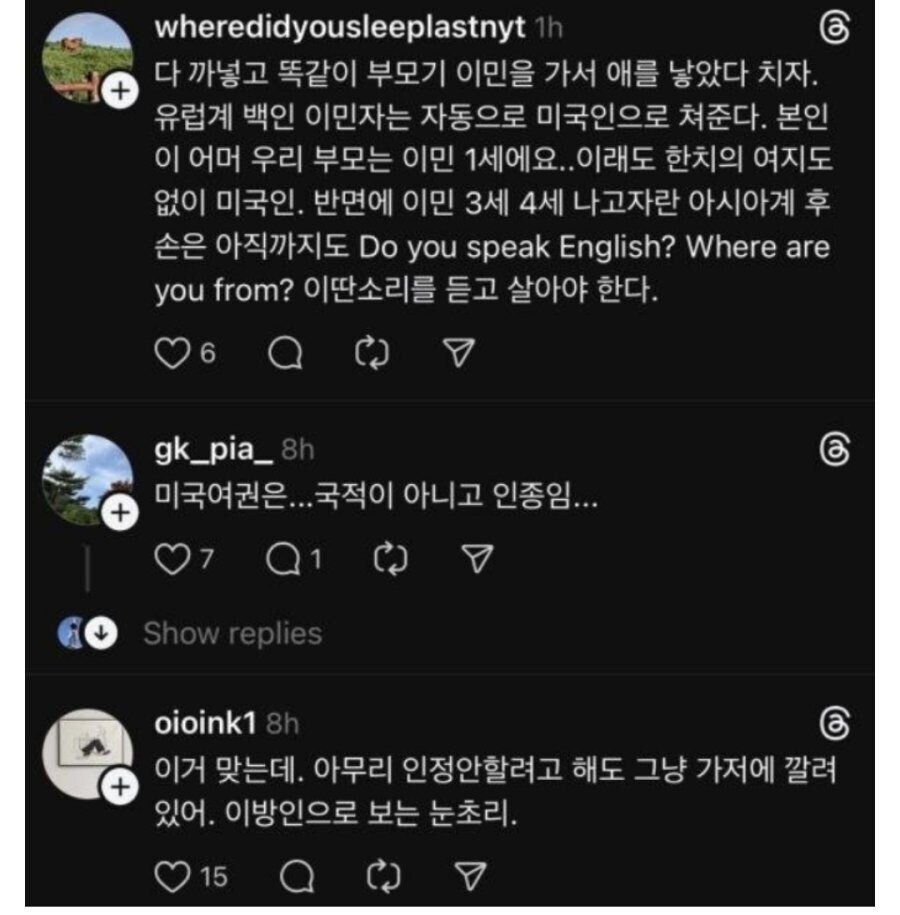
Task: Open Threads logo on wheredidyousleeplastnyt post
Action: point(834,29)
